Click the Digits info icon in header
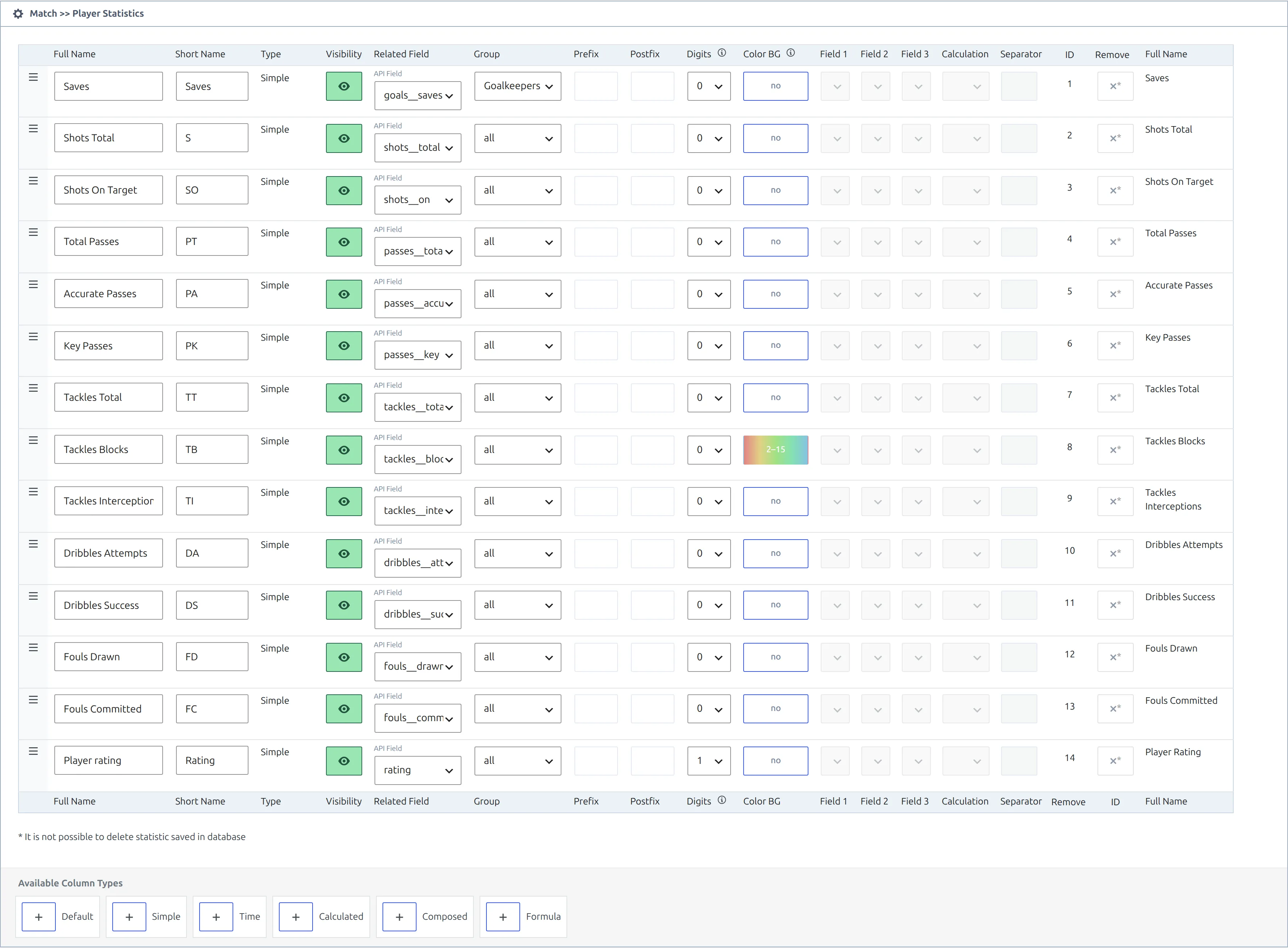Image resolution: width=1288 pixels, height=948 pixels. click(x=722, y=53)
